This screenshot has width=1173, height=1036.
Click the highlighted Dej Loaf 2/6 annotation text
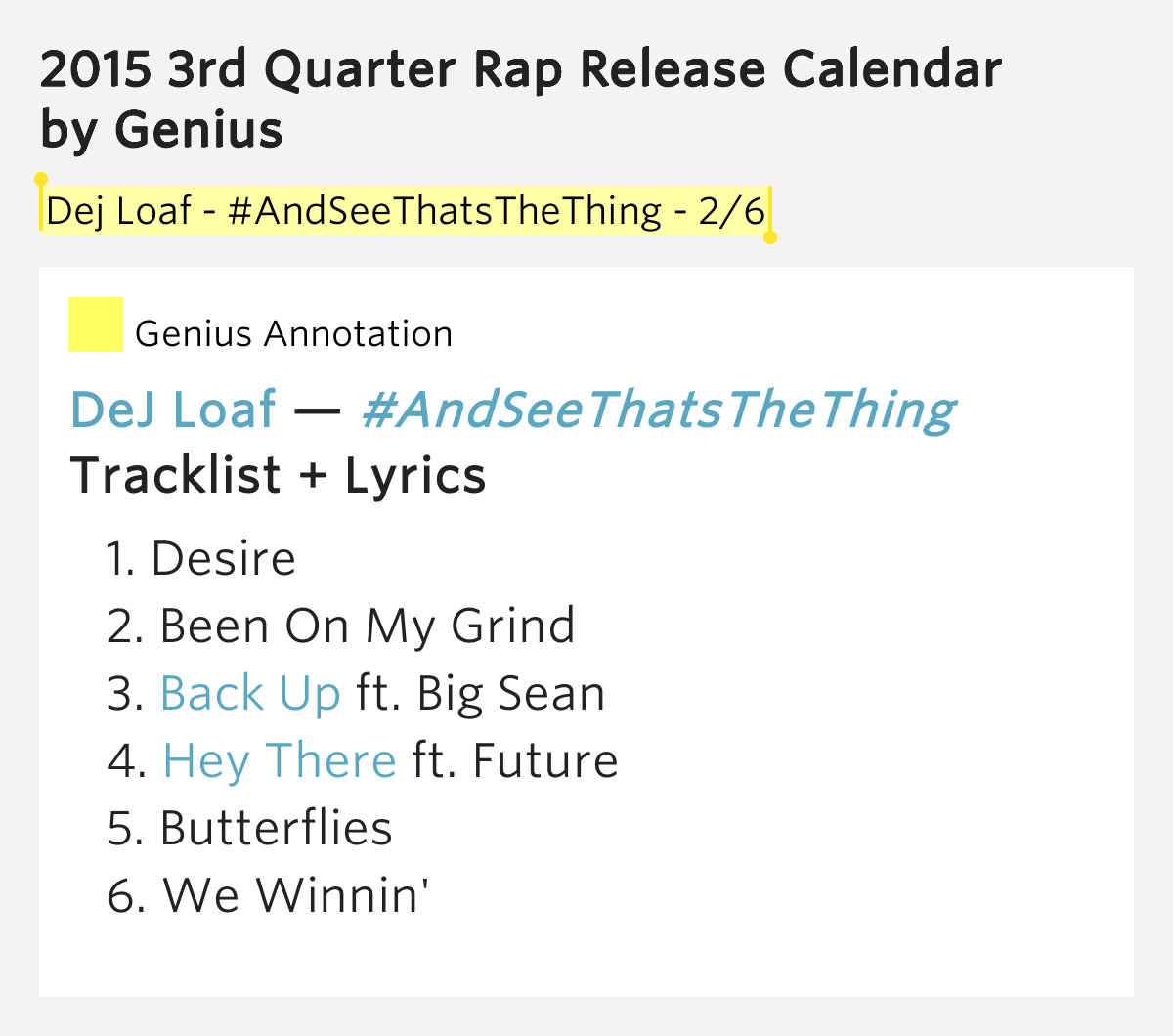[406, 210]
